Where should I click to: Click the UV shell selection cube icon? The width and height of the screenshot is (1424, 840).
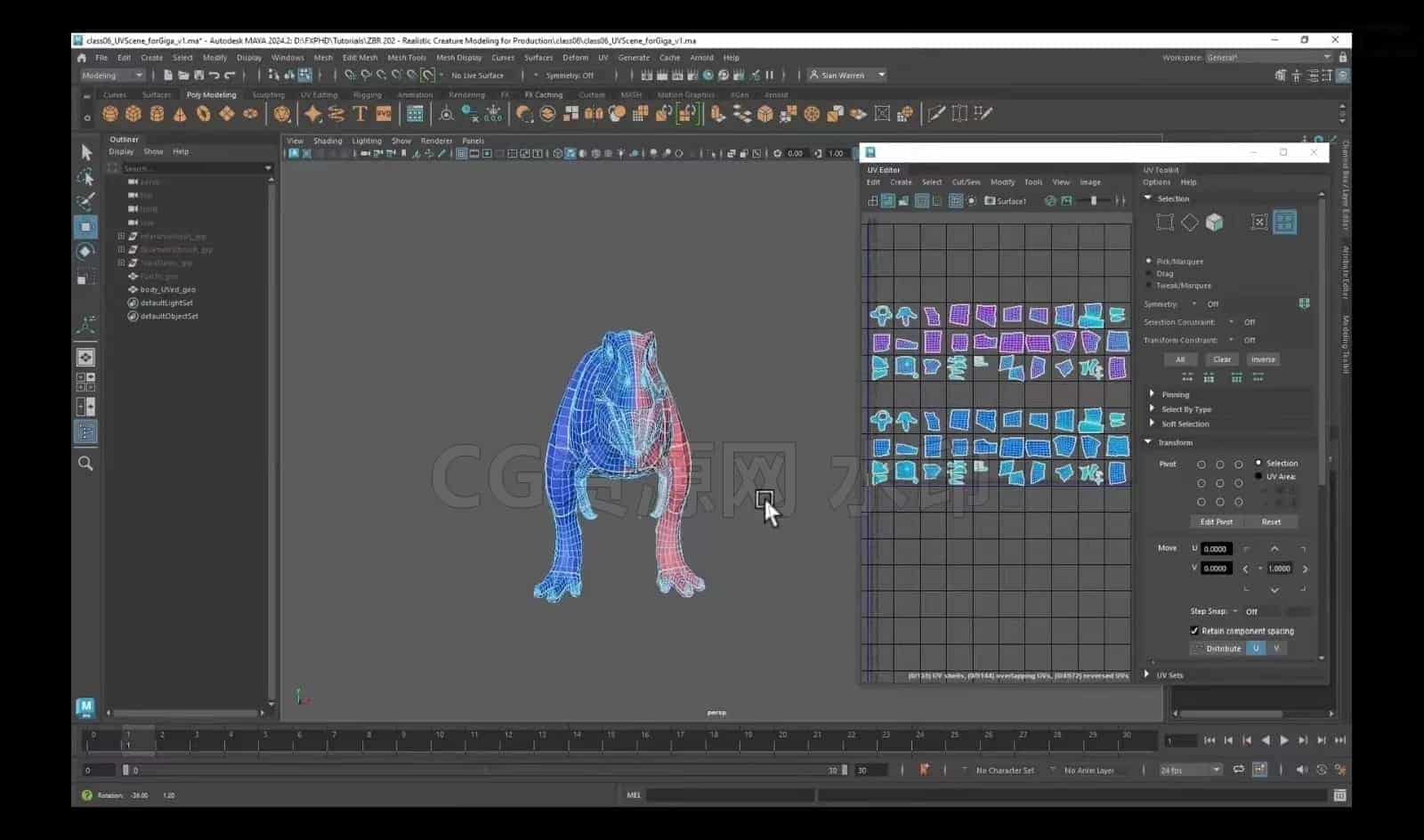pos(1214,222)
